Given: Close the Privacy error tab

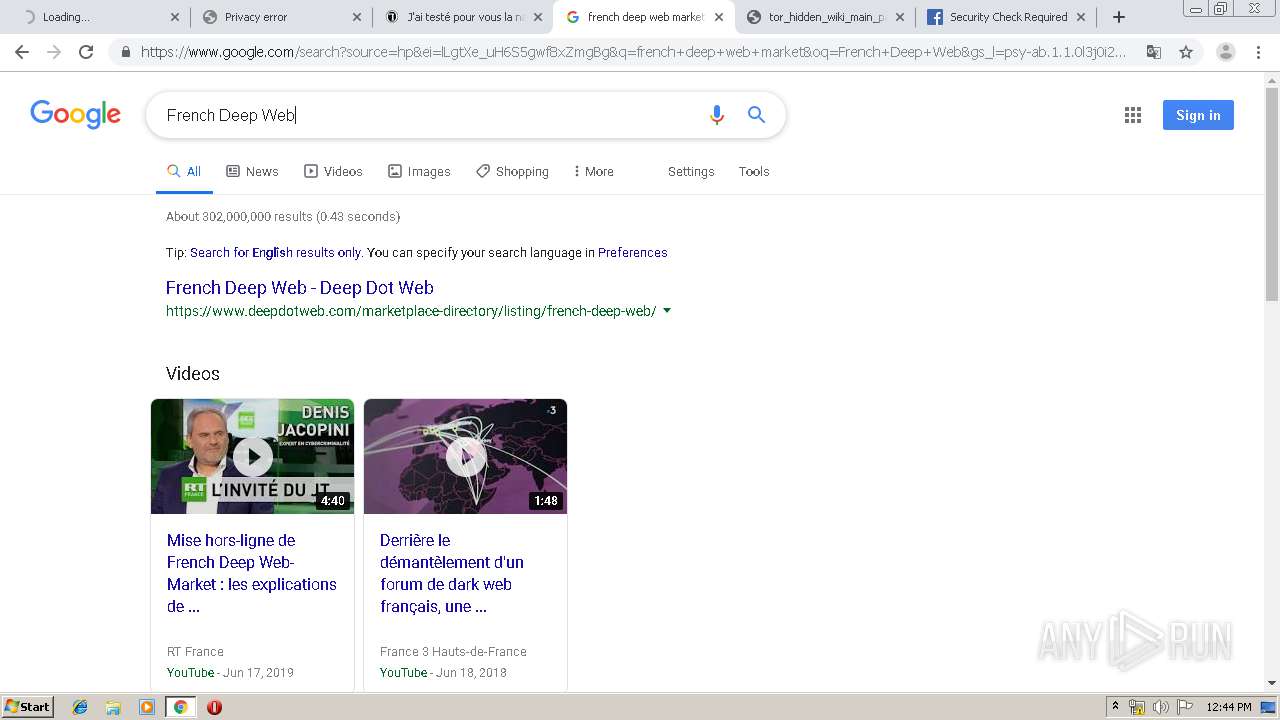Looking at the screenshot, I should (x=357, y=17).
